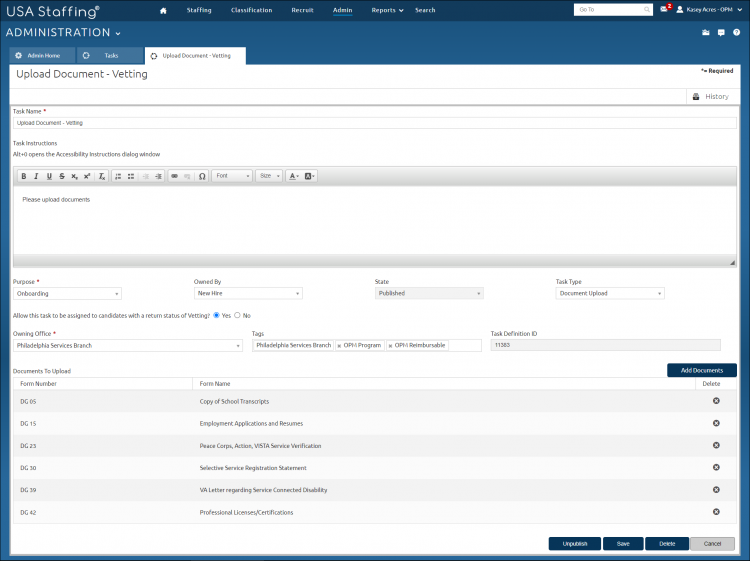Open the Search menu item
Image resolution: width=750 pixels, height=561 pixels.
[425, 10]
